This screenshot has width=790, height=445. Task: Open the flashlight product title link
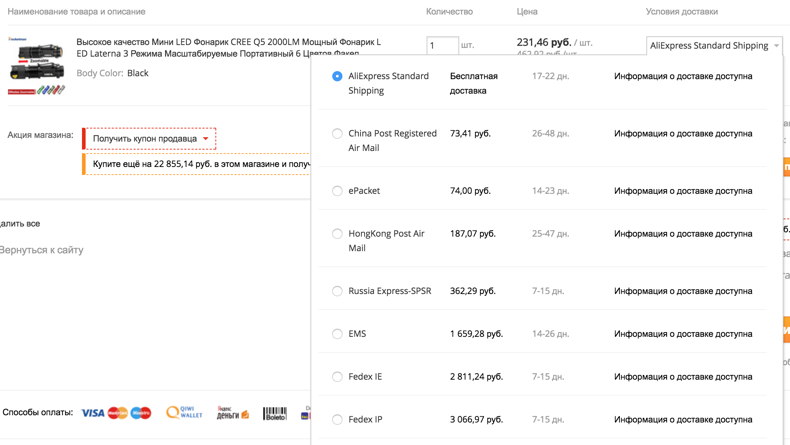[x=228, y=48]
